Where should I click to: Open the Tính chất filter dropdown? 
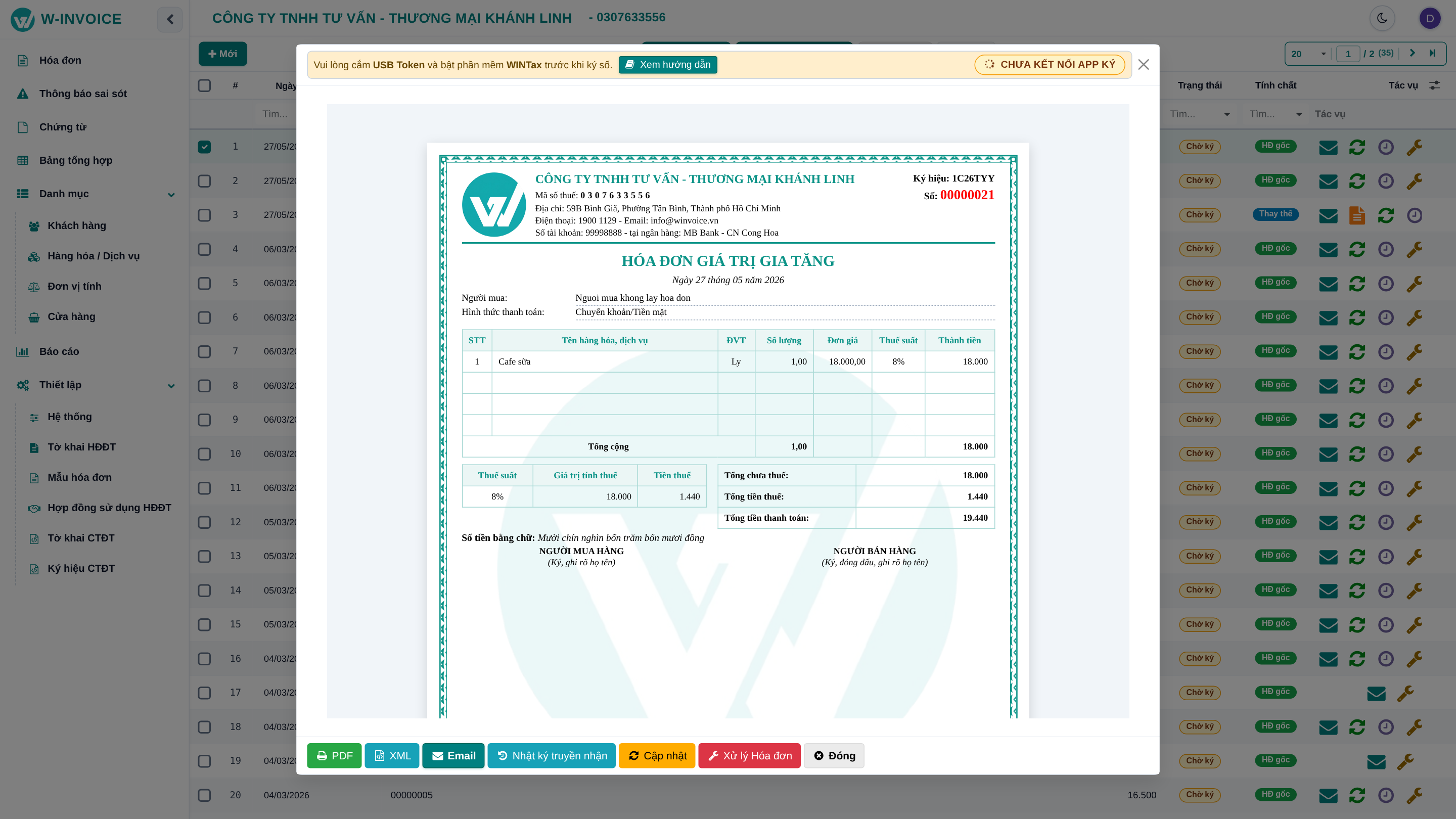pyautogui.click(x=1276, y=114)
